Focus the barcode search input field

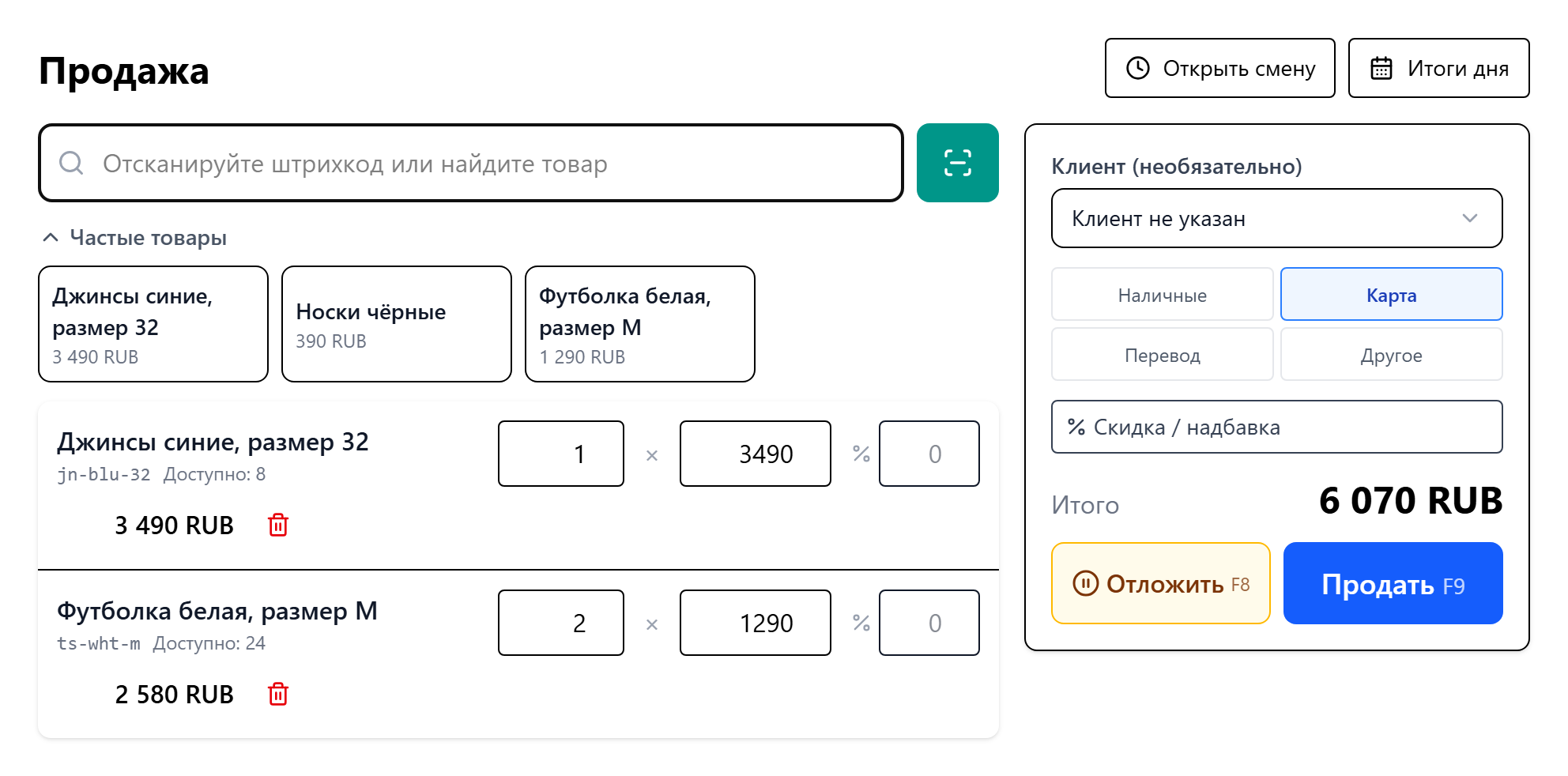coord(471,163)
